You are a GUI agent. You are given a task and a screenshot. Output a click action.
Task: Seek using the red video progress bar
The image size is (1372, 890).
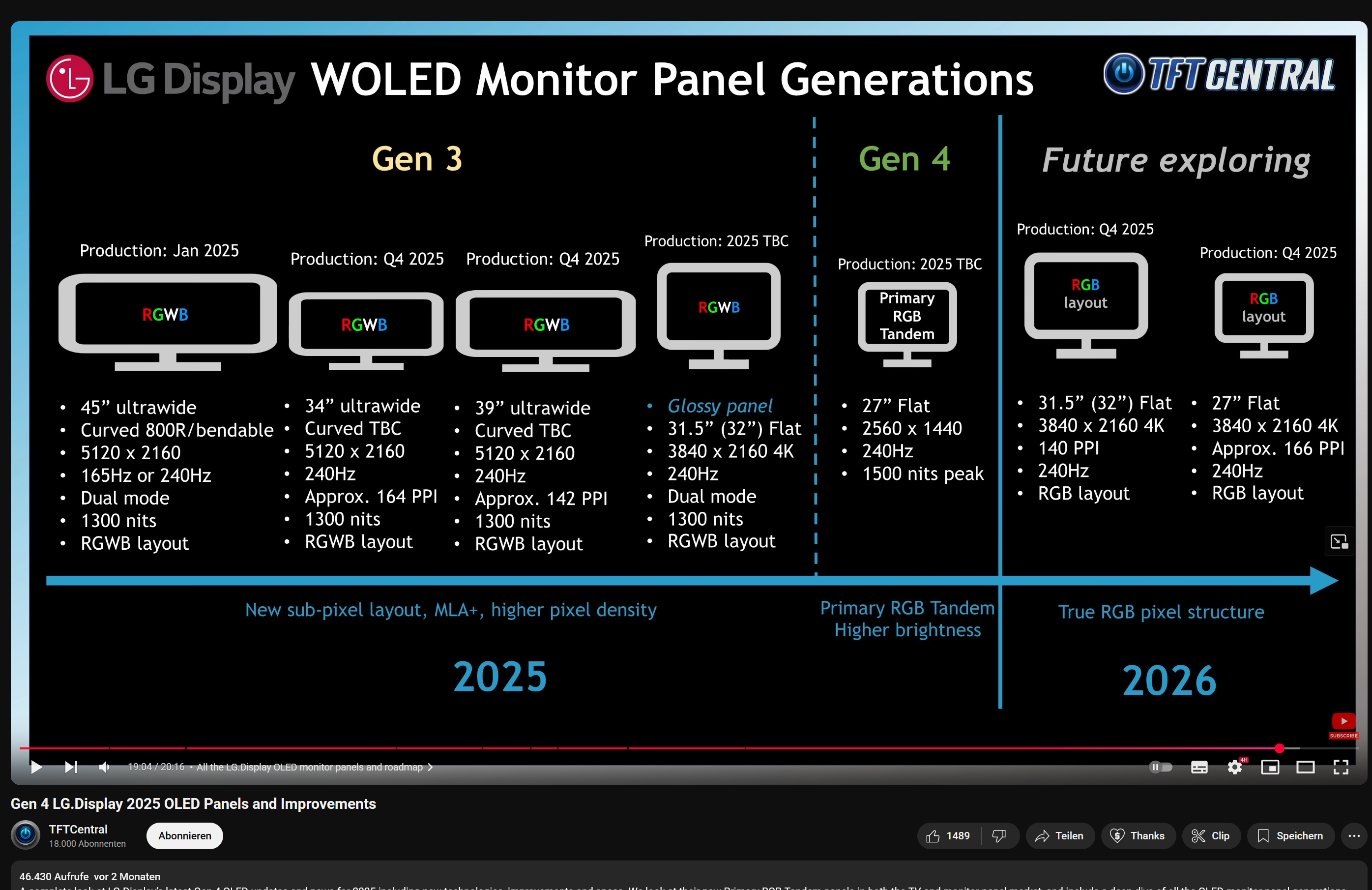point(686,748)
